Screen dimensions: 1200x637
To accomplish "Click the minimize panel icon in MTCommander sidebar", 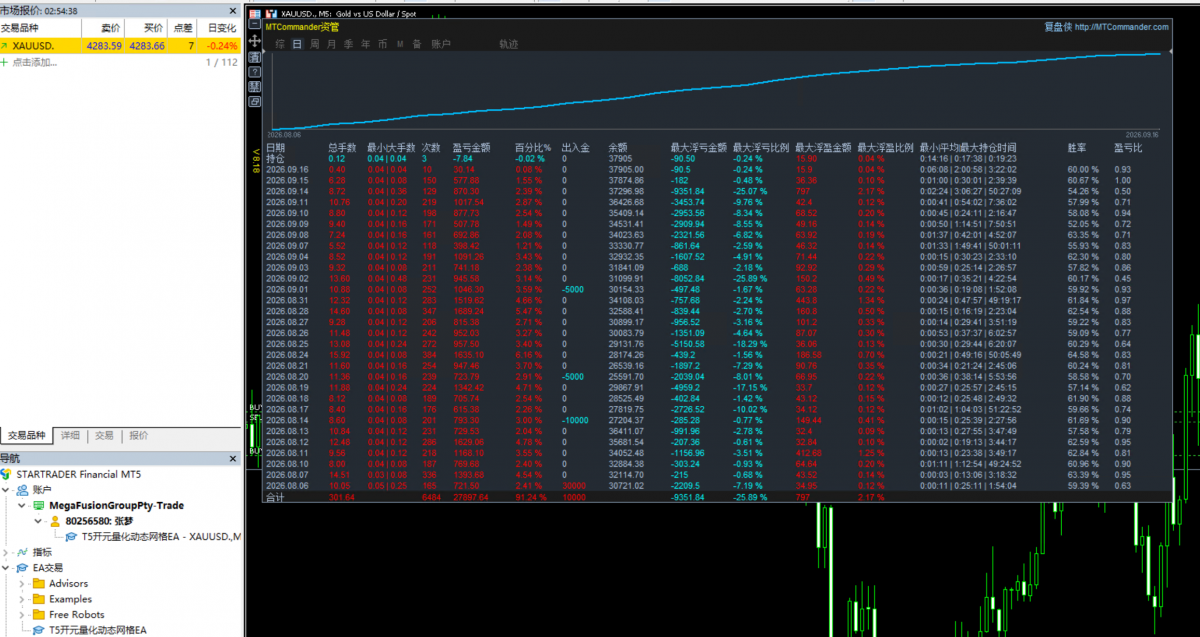I will [255, 24].
